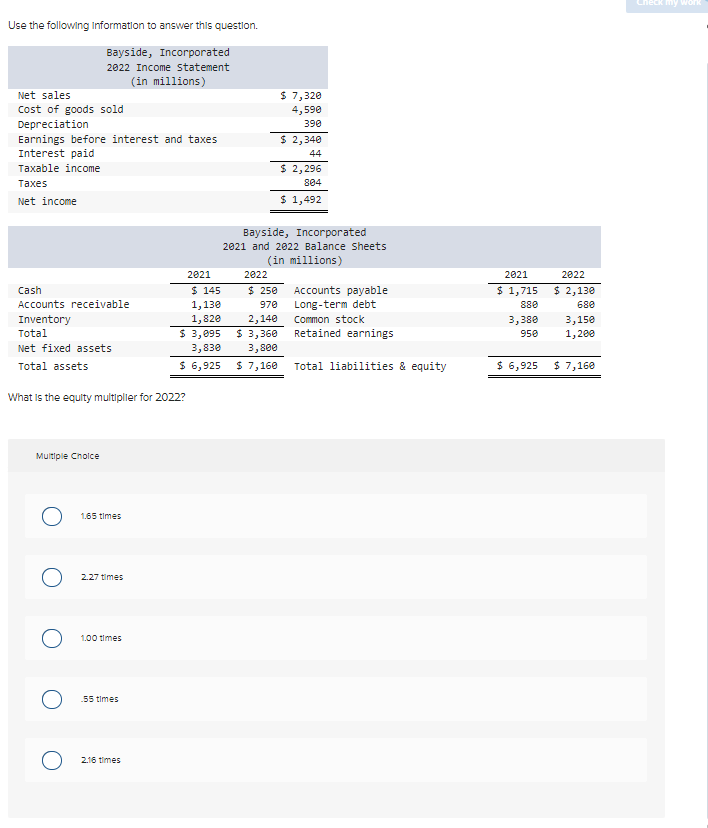The height and width of the screenshot is (828, 708).
Task: Click the taxable income value $ 2,296
Action: pos(300,168)
